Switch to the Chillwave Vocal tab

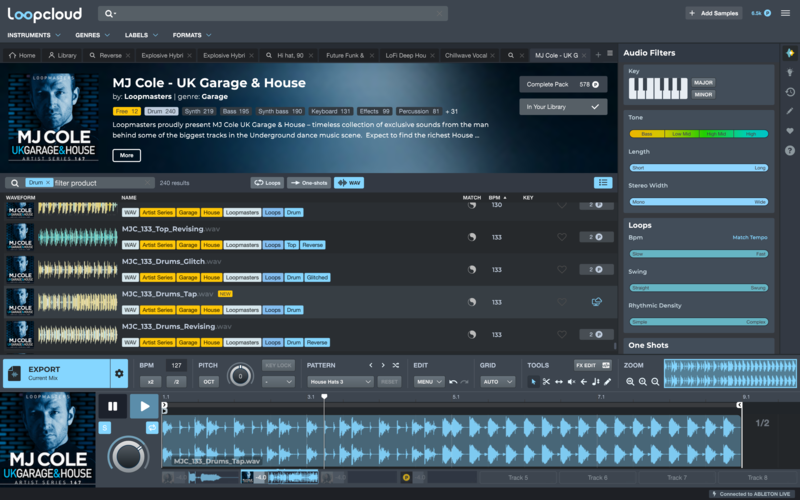(x=466, y=55)
